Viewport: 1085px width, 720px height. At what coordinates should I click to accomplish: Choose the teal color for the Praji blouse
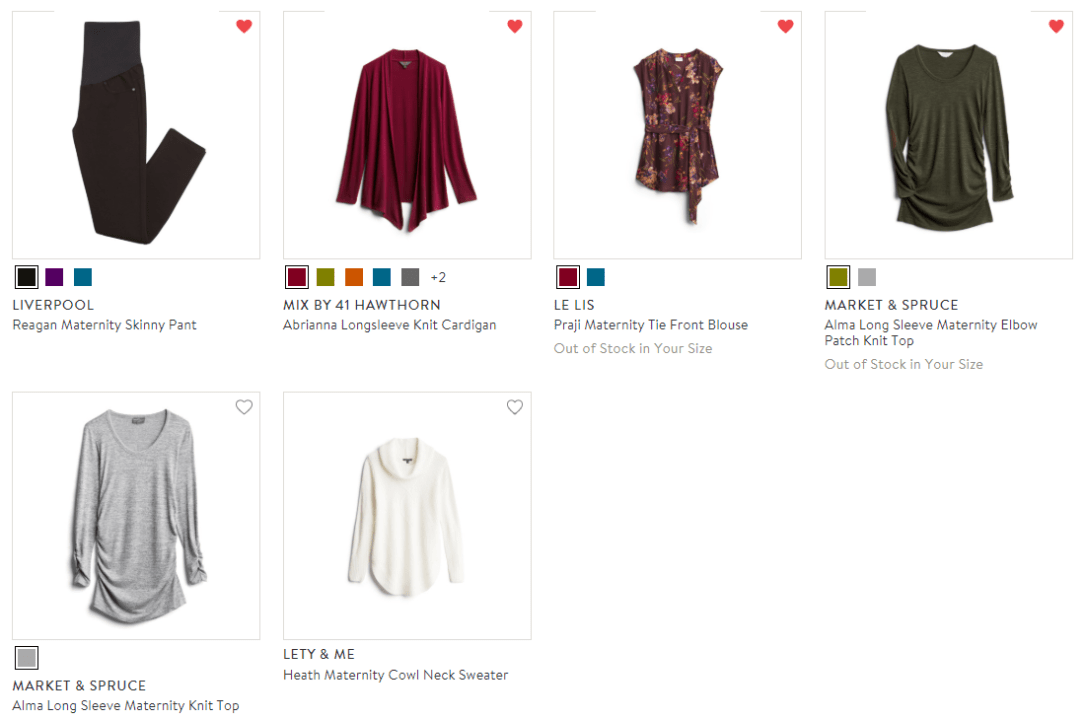click(595, 277)
